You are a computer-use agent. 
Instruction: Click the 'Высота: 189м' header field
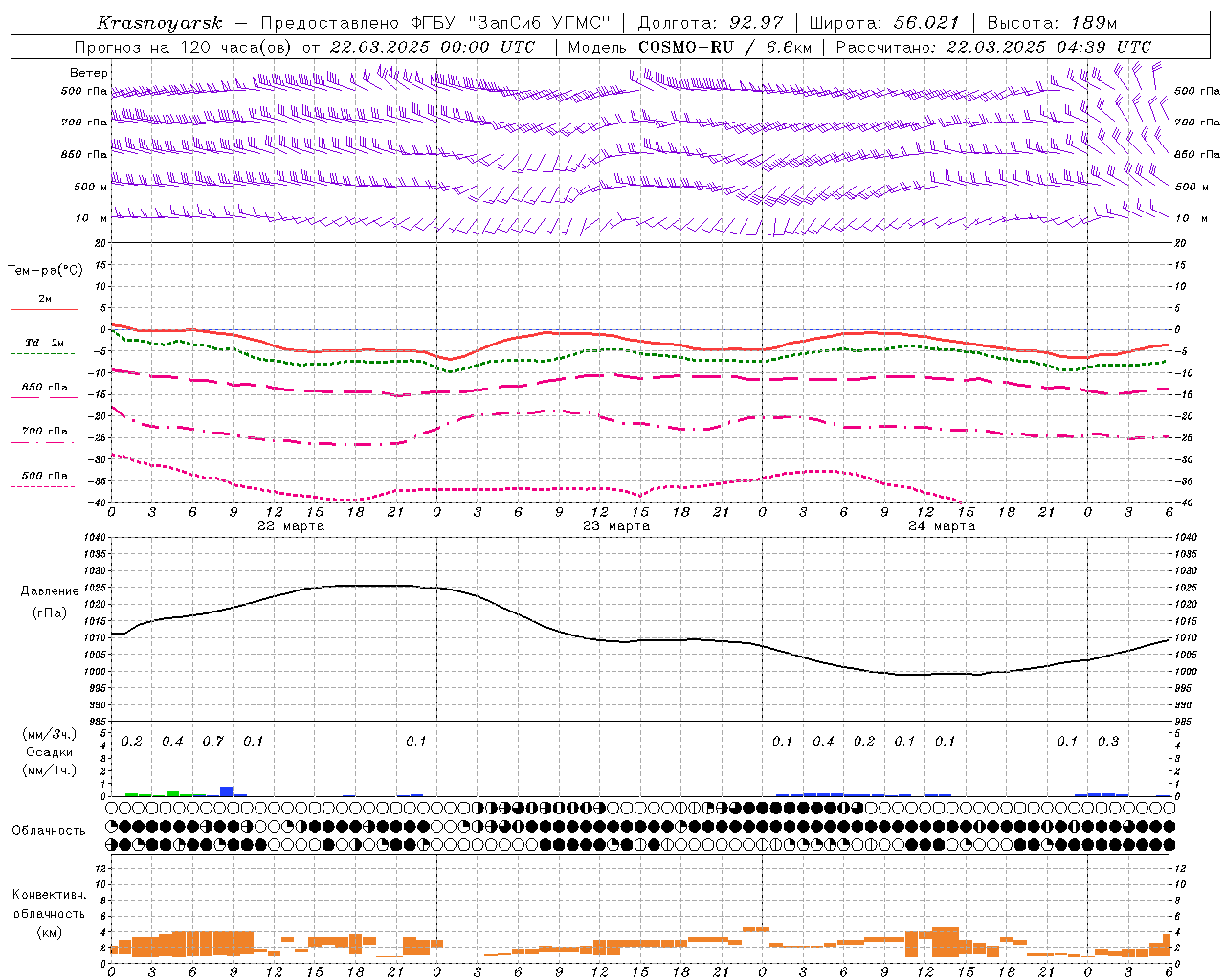pyautogui.click(x=1052, y=23)
